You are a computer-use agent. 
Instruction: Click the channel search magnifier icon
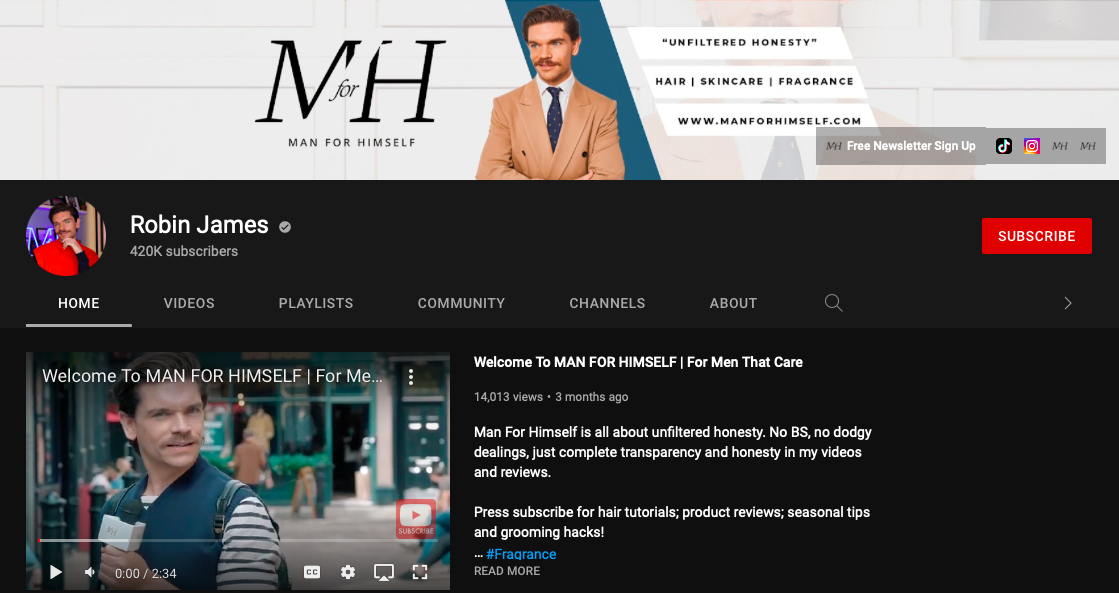click(834, 303)
